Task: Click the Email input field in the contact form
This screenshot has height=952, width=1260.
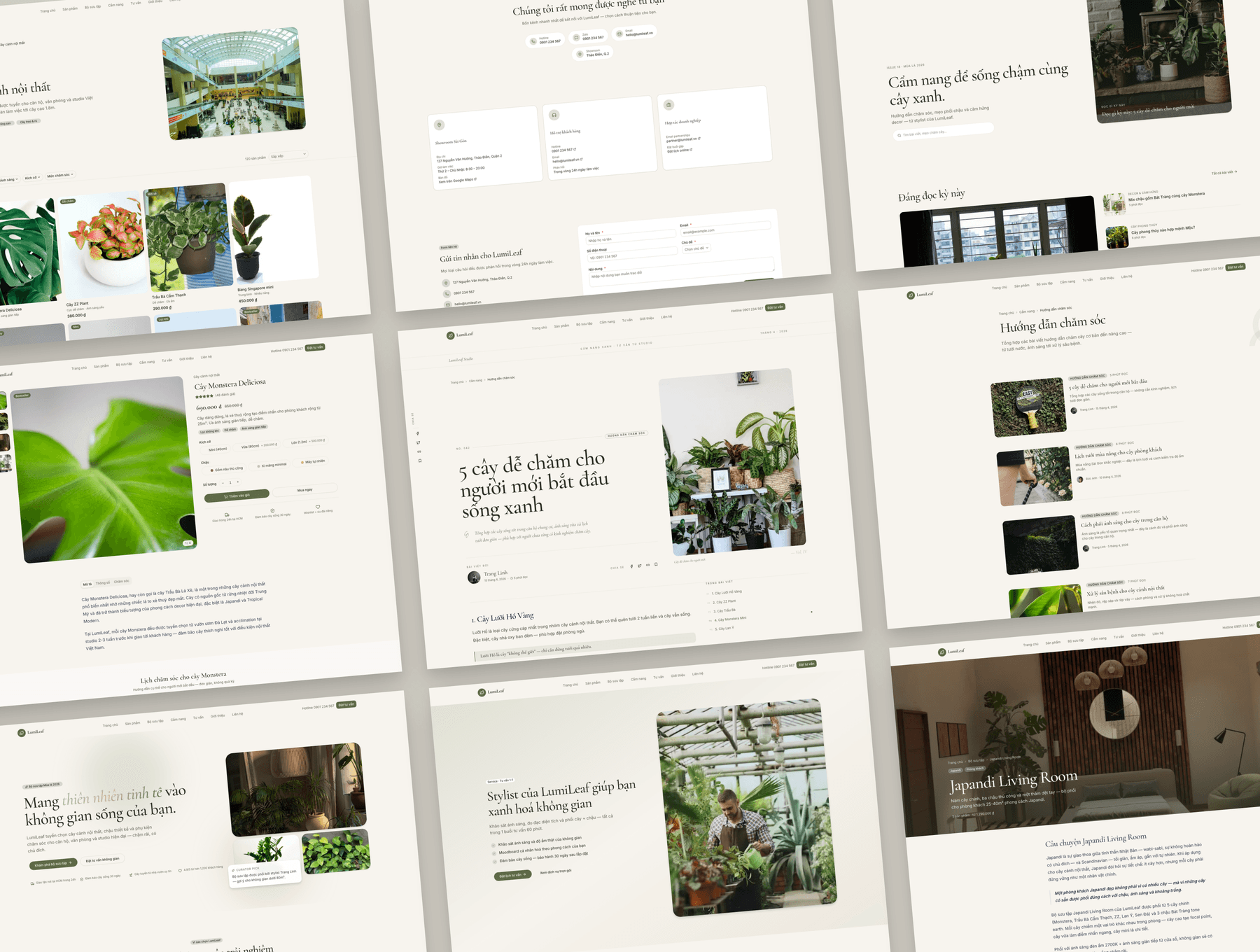Action: coord(725,230)
